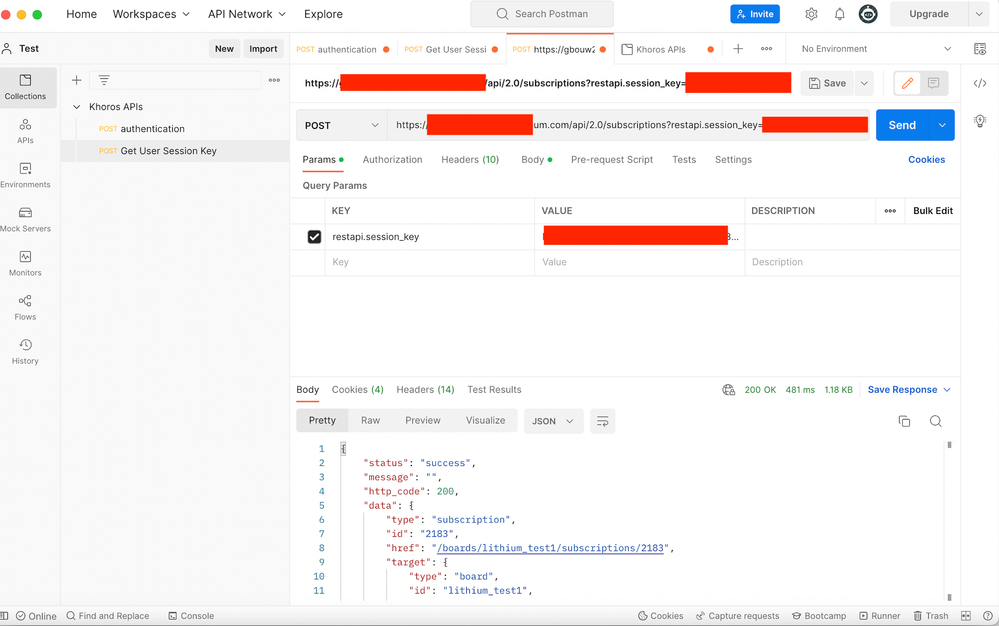Viewport: 999px width, 626px height.
Task: Open Postman settings gear icon
Action: click(811, 14)
